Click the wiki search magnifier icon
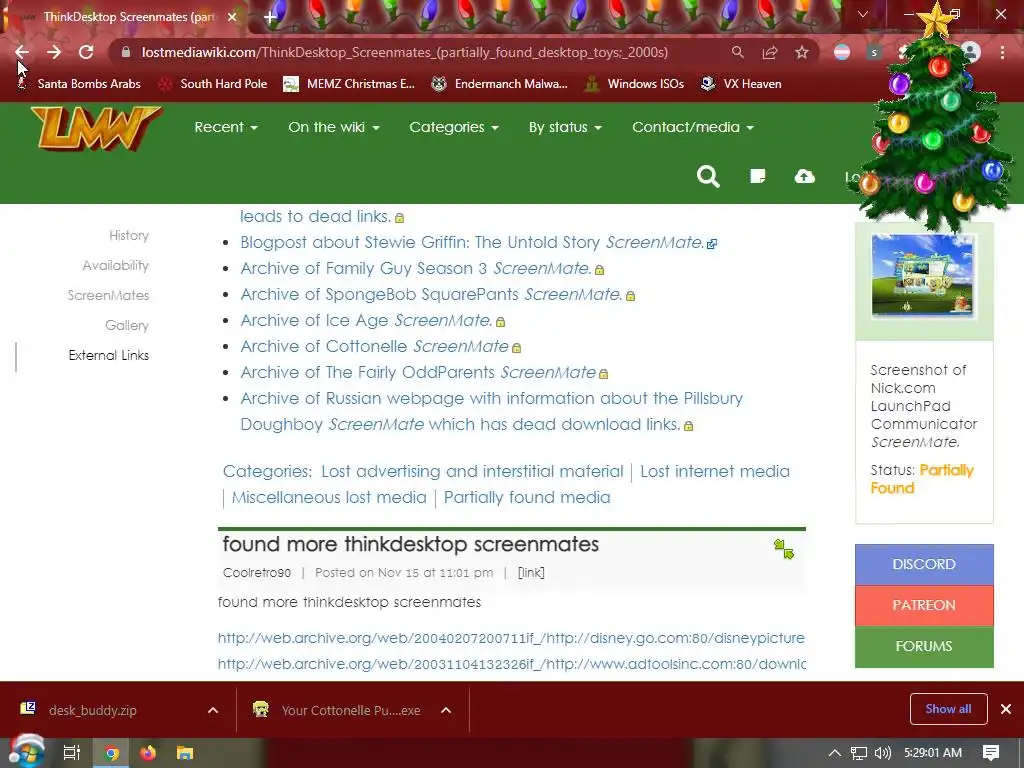Screen dimensions: 1024x768 coord(708,176)
